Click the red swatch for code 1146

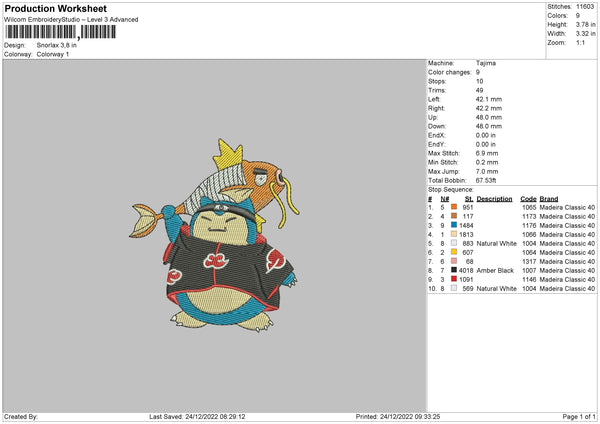coord(454,279)
